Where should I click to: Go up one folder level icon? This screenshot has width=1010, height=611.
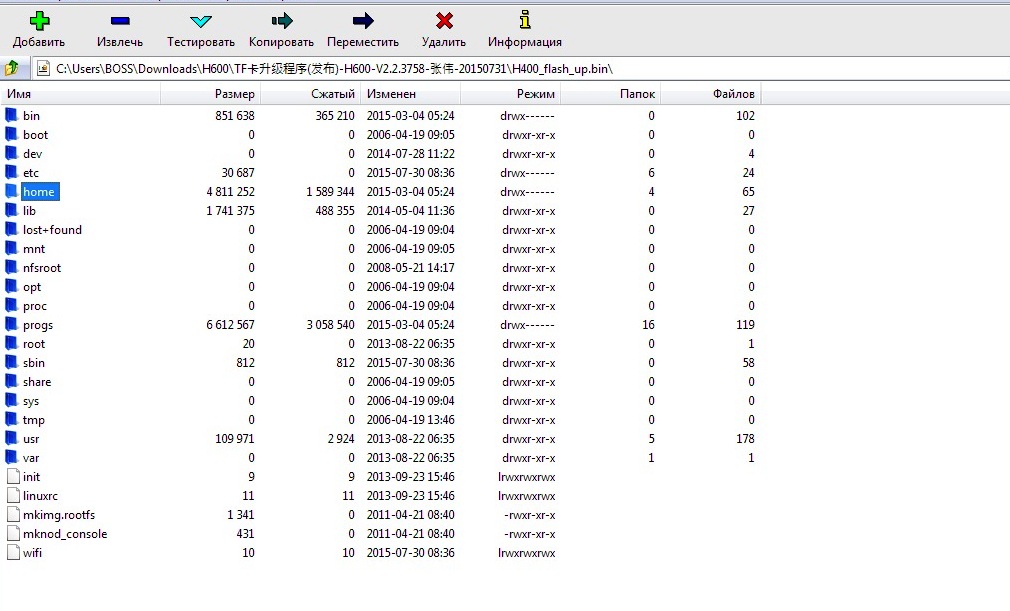(x=12, y=69)
